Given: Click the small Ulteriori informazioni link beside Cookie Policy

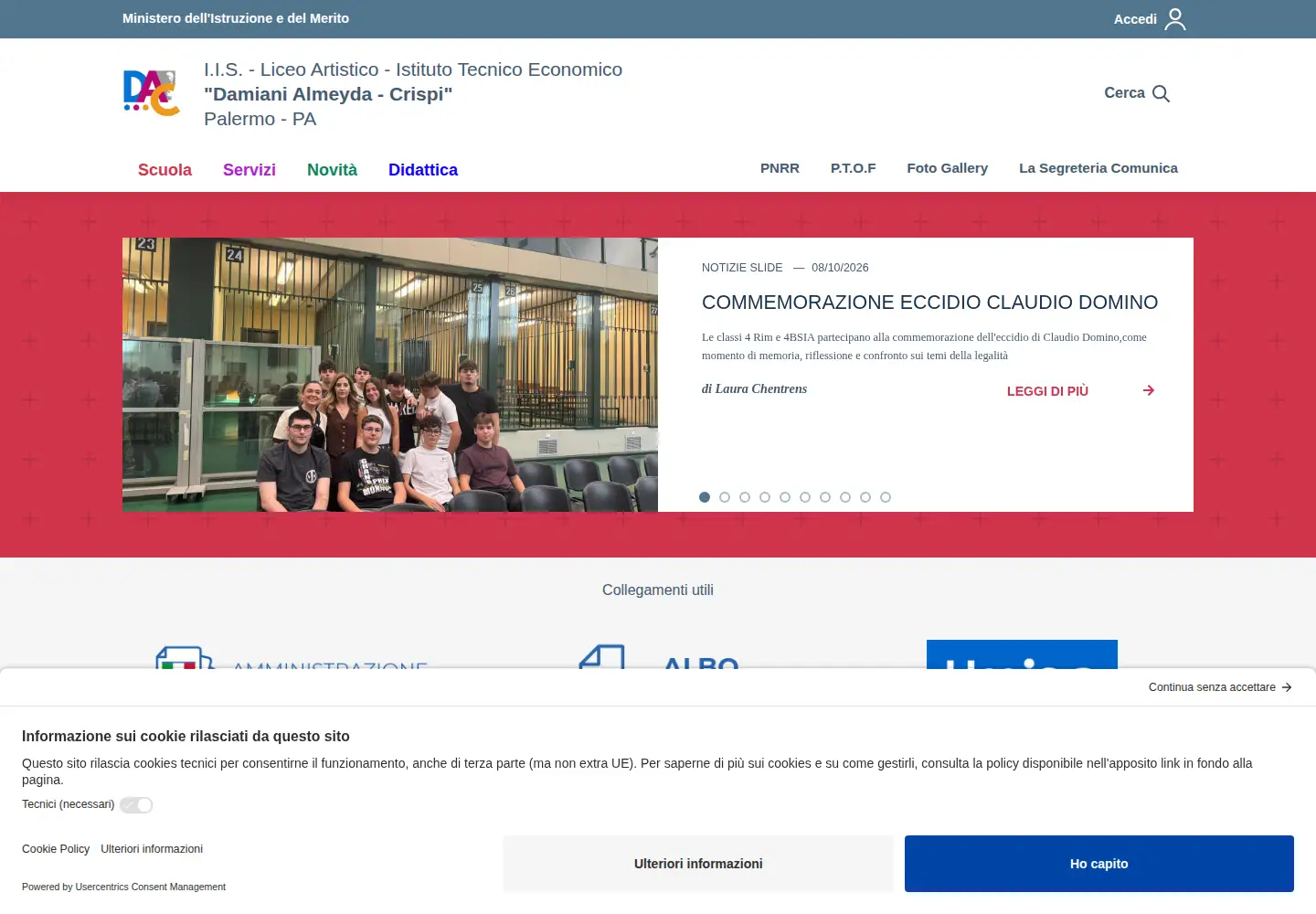Looking at the screenshot, I should coord(152,849).
